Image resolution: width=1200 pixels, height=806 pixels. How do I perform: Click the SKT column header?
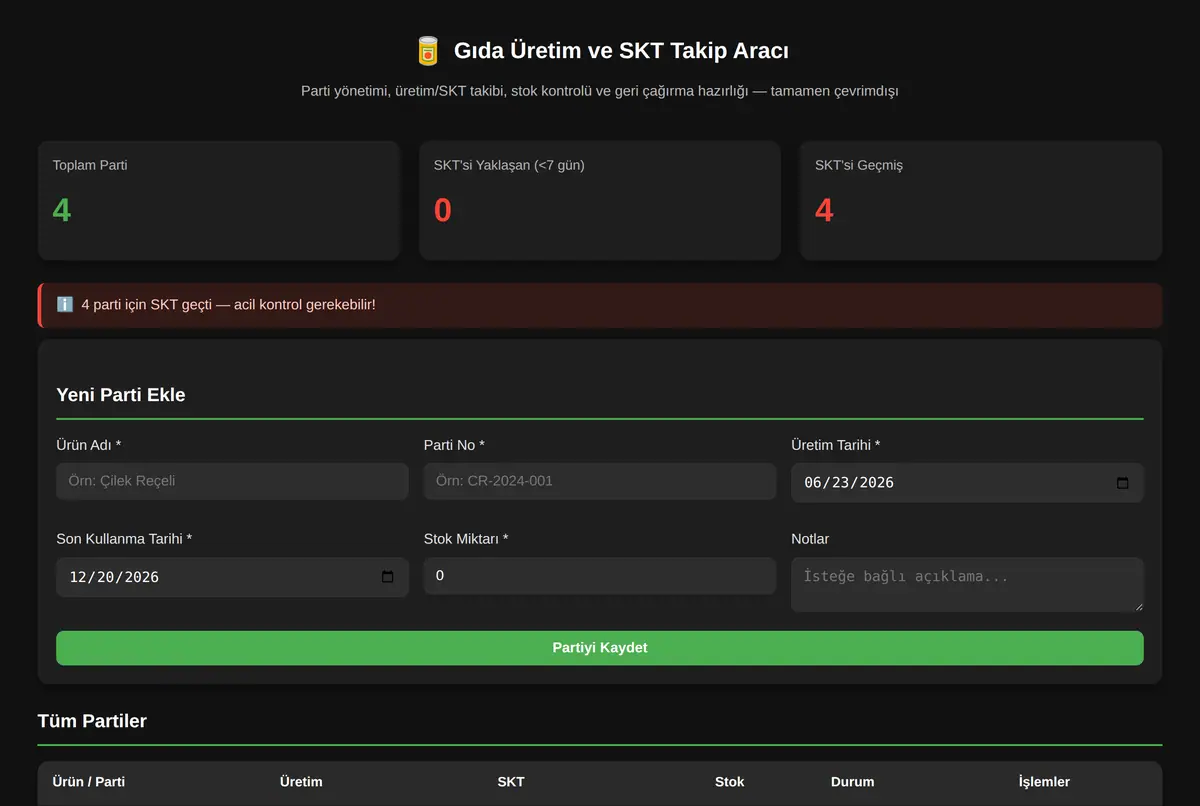point(511,782)
